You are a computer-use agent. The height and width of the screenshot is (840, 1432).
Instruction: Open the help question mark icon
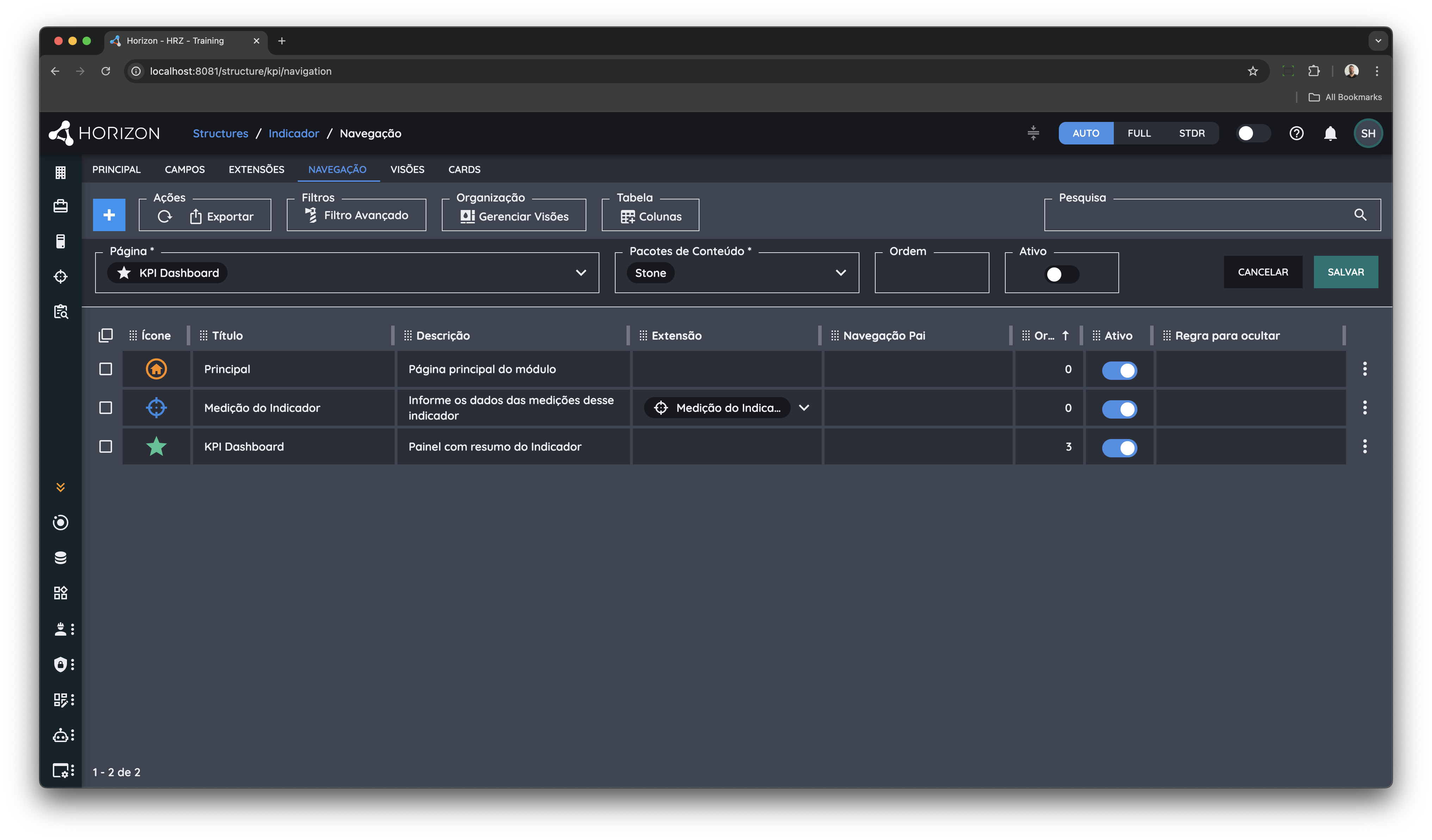point(1296,134)
